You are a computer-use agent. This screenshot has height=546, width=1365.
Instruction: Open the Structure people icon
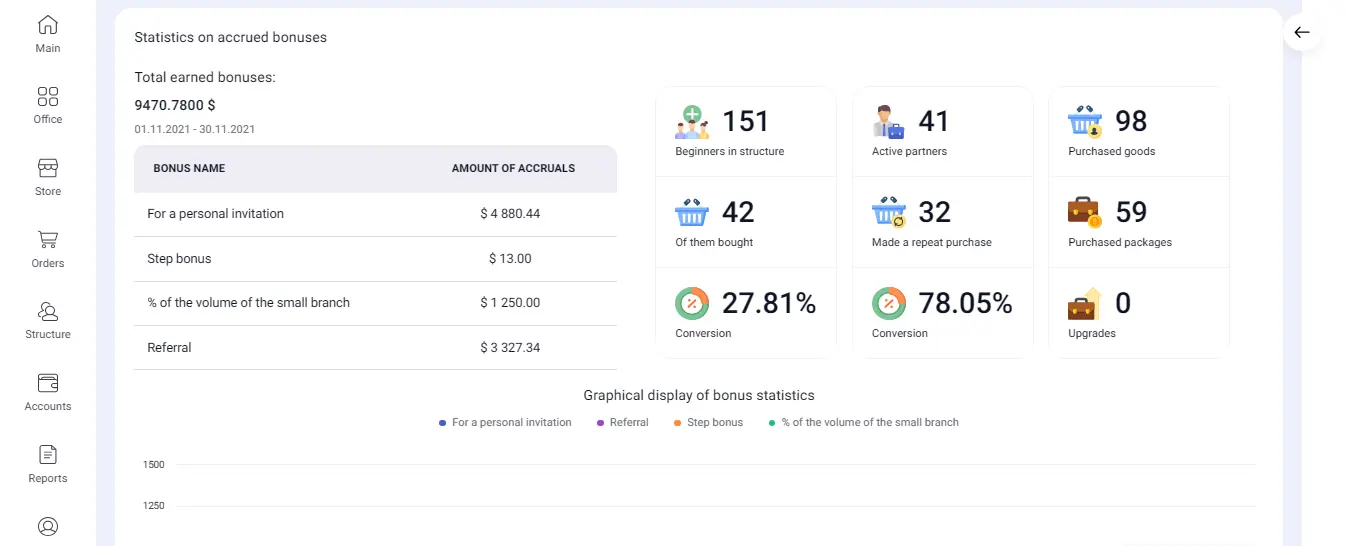point(48,312)
